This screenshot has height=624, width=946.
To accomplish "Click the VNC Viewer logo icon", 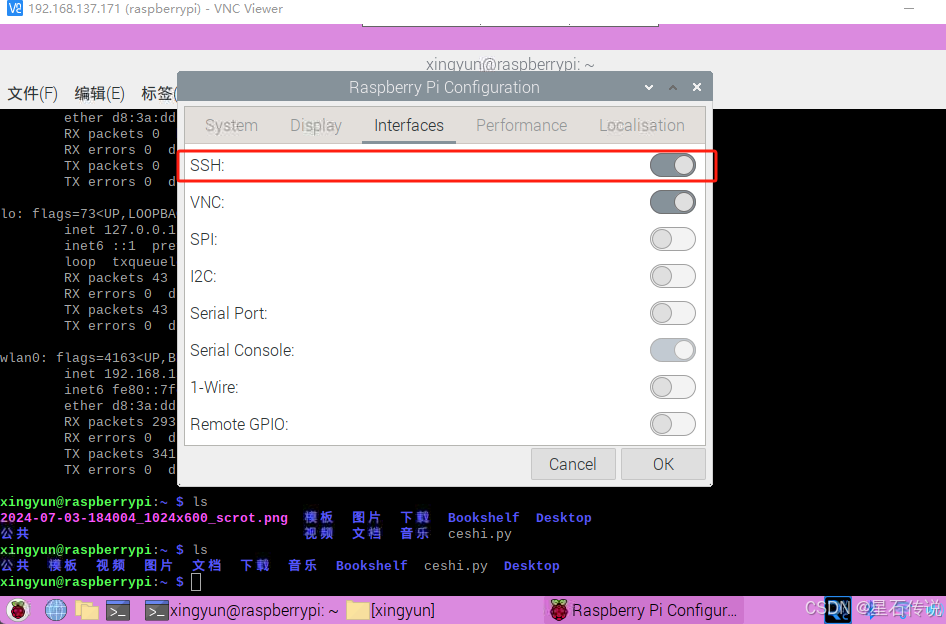I will 14,8.
